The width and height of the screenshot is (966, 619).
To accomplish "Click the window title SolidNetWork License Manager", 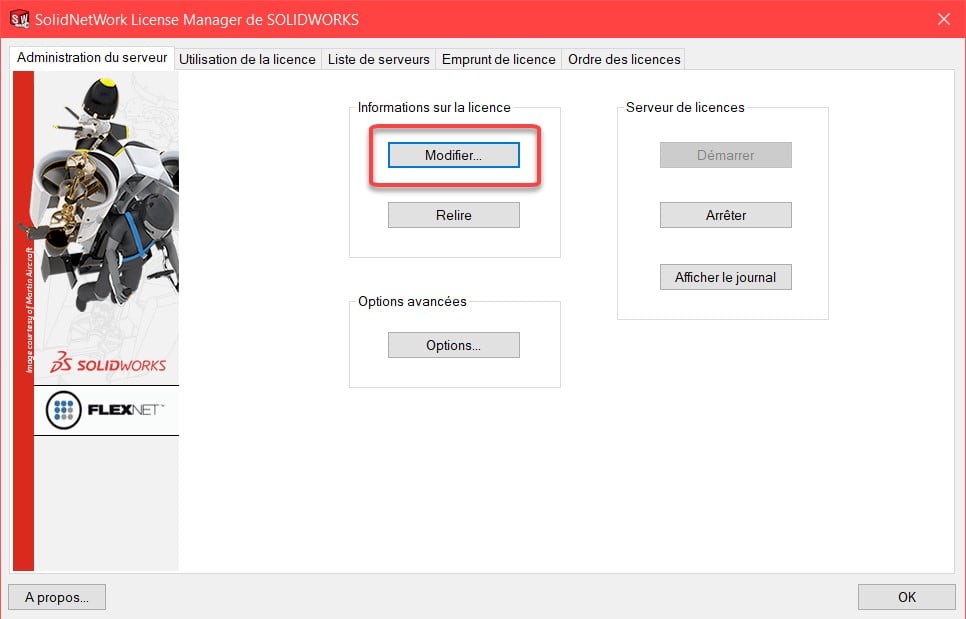I will tap(197, 20).
